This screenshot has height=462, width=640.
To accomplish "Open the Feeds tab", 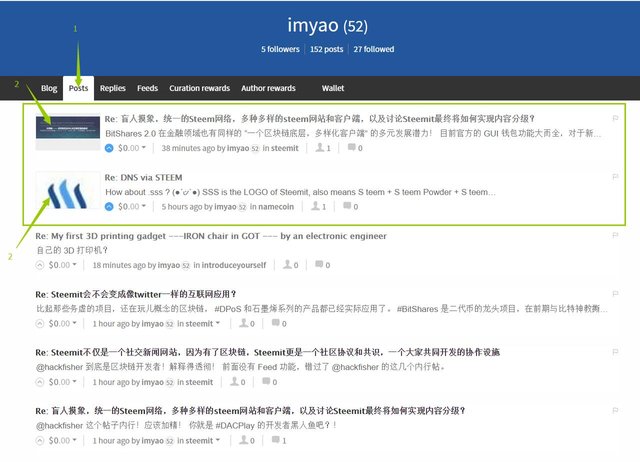I will (x=147, y=88).
